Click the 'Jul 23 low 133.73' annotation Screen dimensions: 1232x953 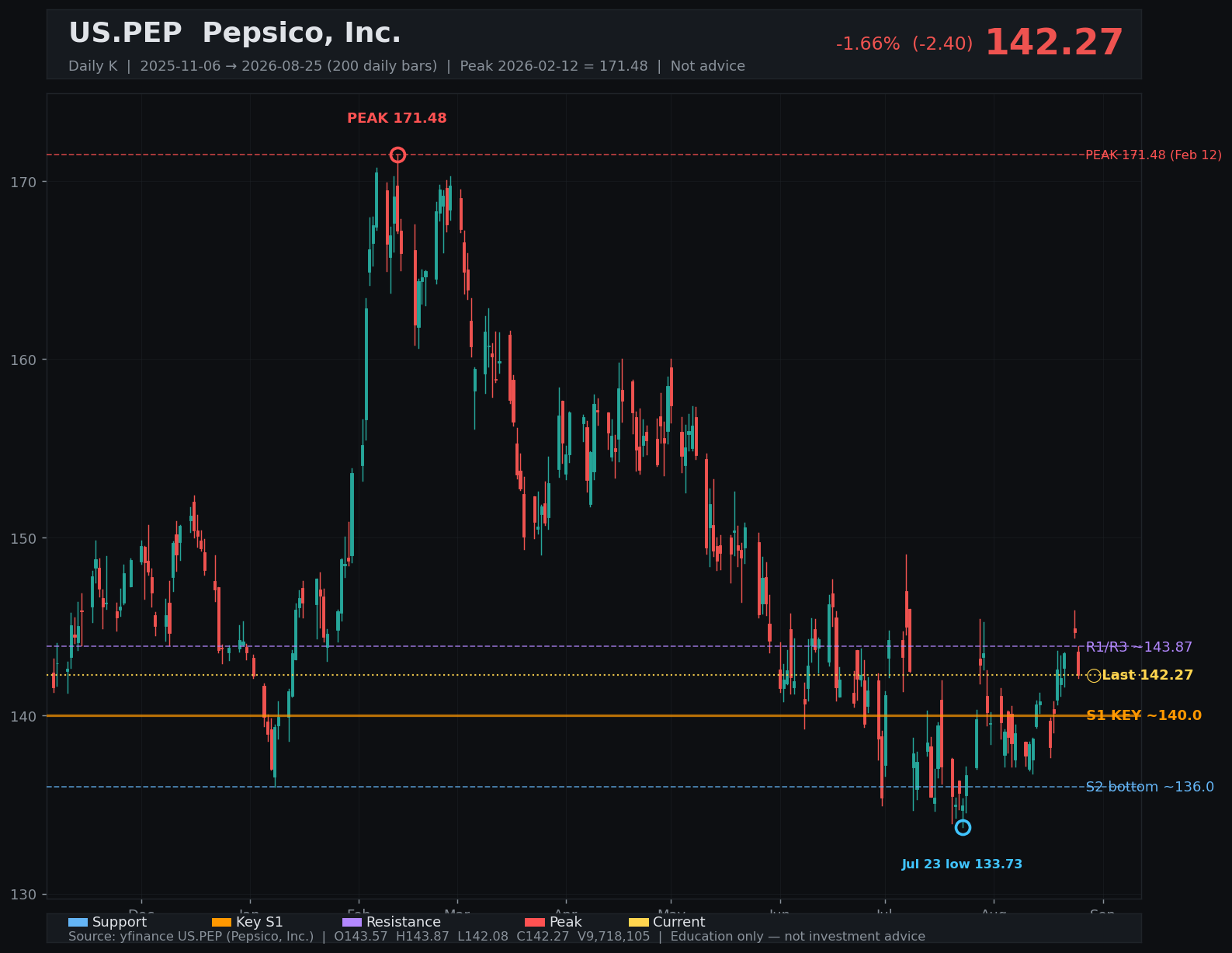tap(962, 864)
